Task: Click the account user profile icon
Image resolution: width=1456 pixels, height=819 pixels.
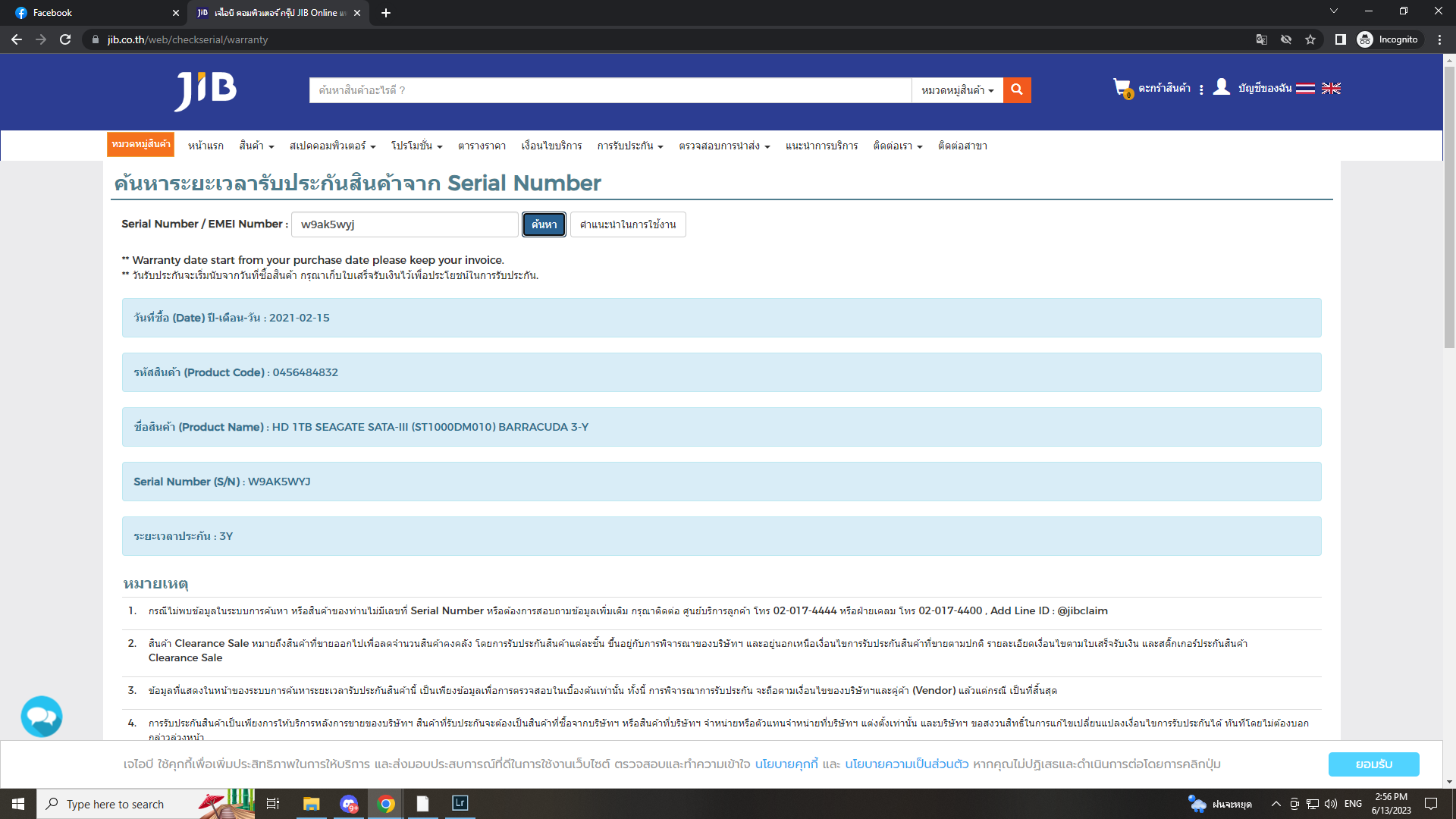Action: click(x=1221, y=87)
